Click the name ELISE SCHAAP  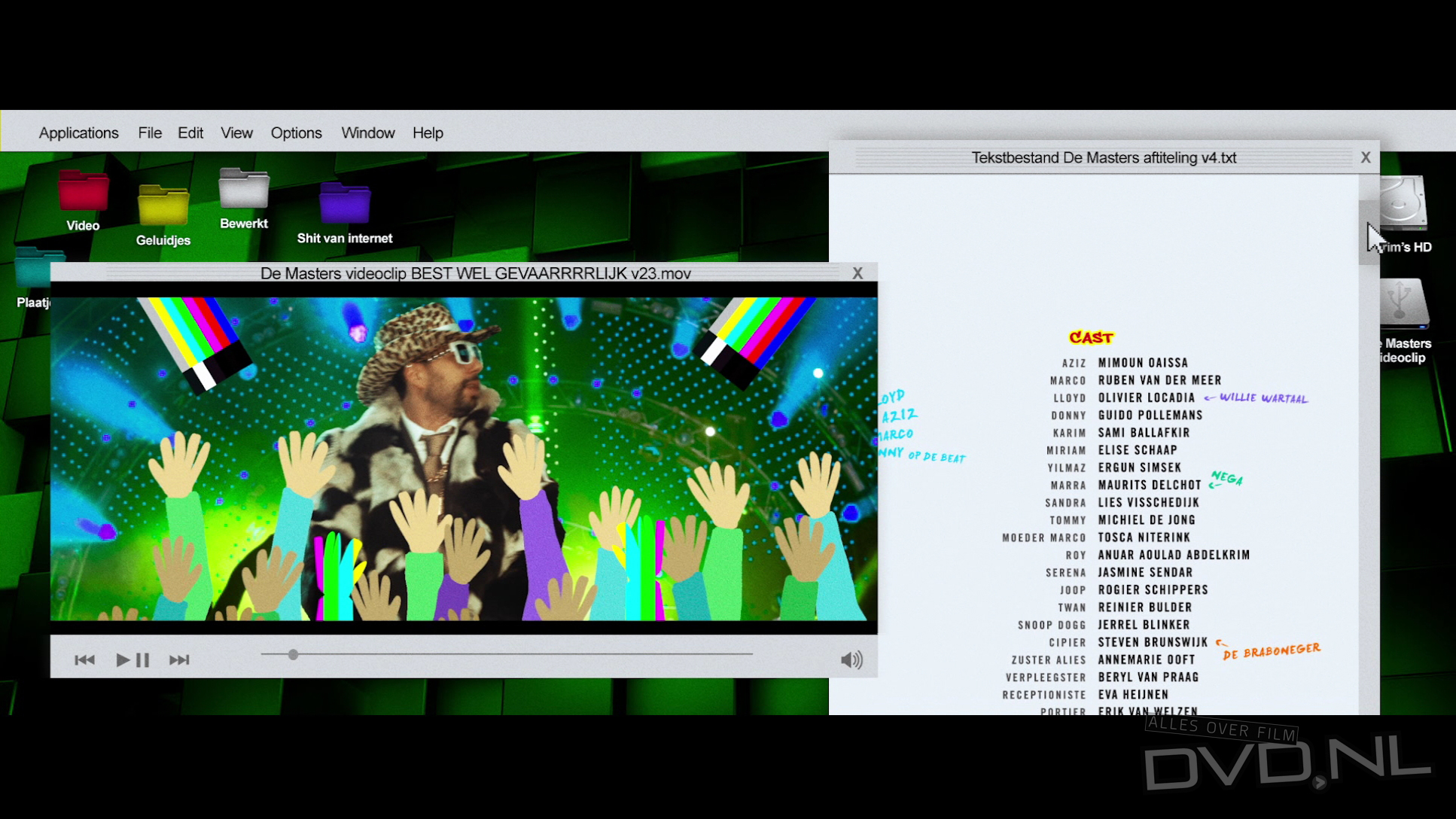(1138, 450)
